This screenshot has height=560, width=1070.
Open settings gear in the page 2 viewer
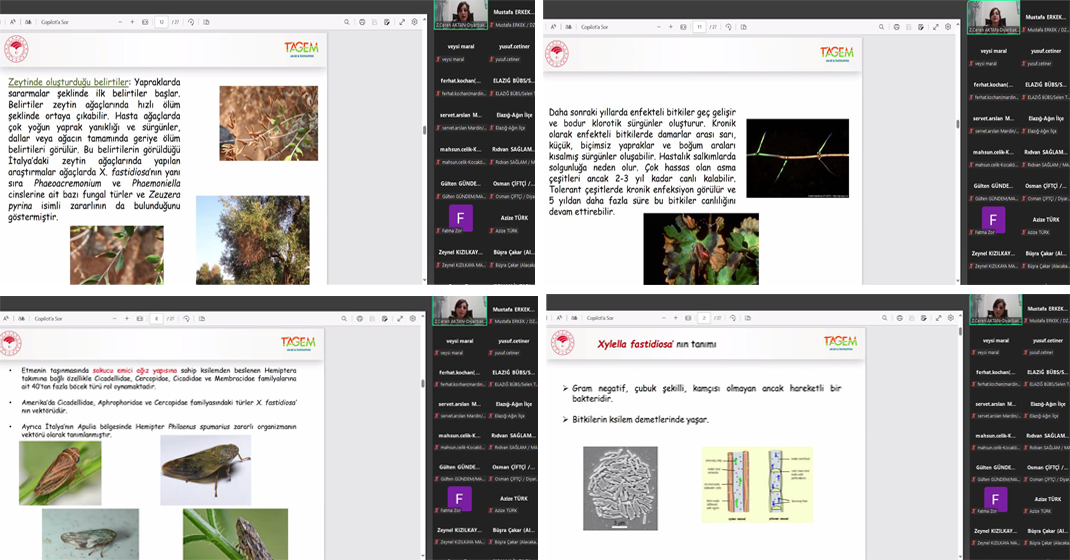click(x=948, y=318)
